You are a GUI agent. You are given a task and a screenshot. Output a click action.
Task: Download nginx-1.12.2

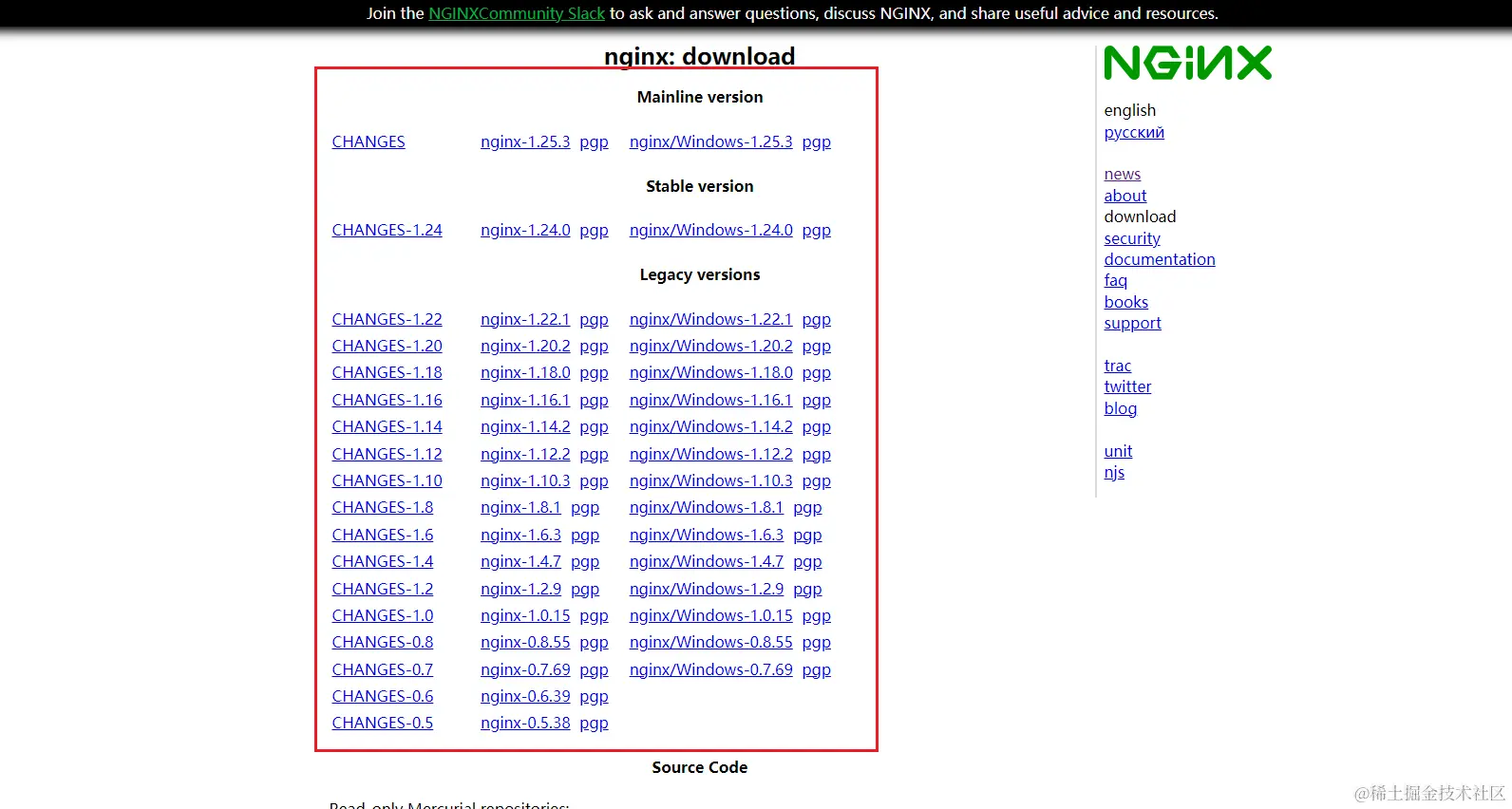[525, 454]
